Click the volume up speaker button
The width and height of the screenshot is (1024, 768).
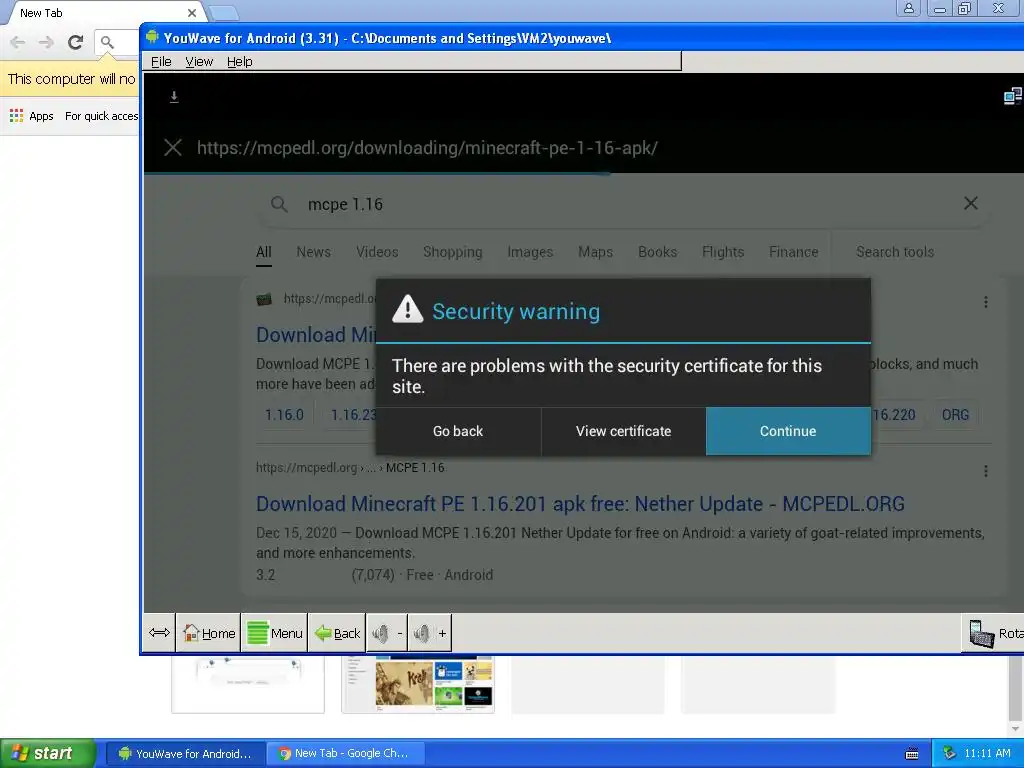point(430,633)
